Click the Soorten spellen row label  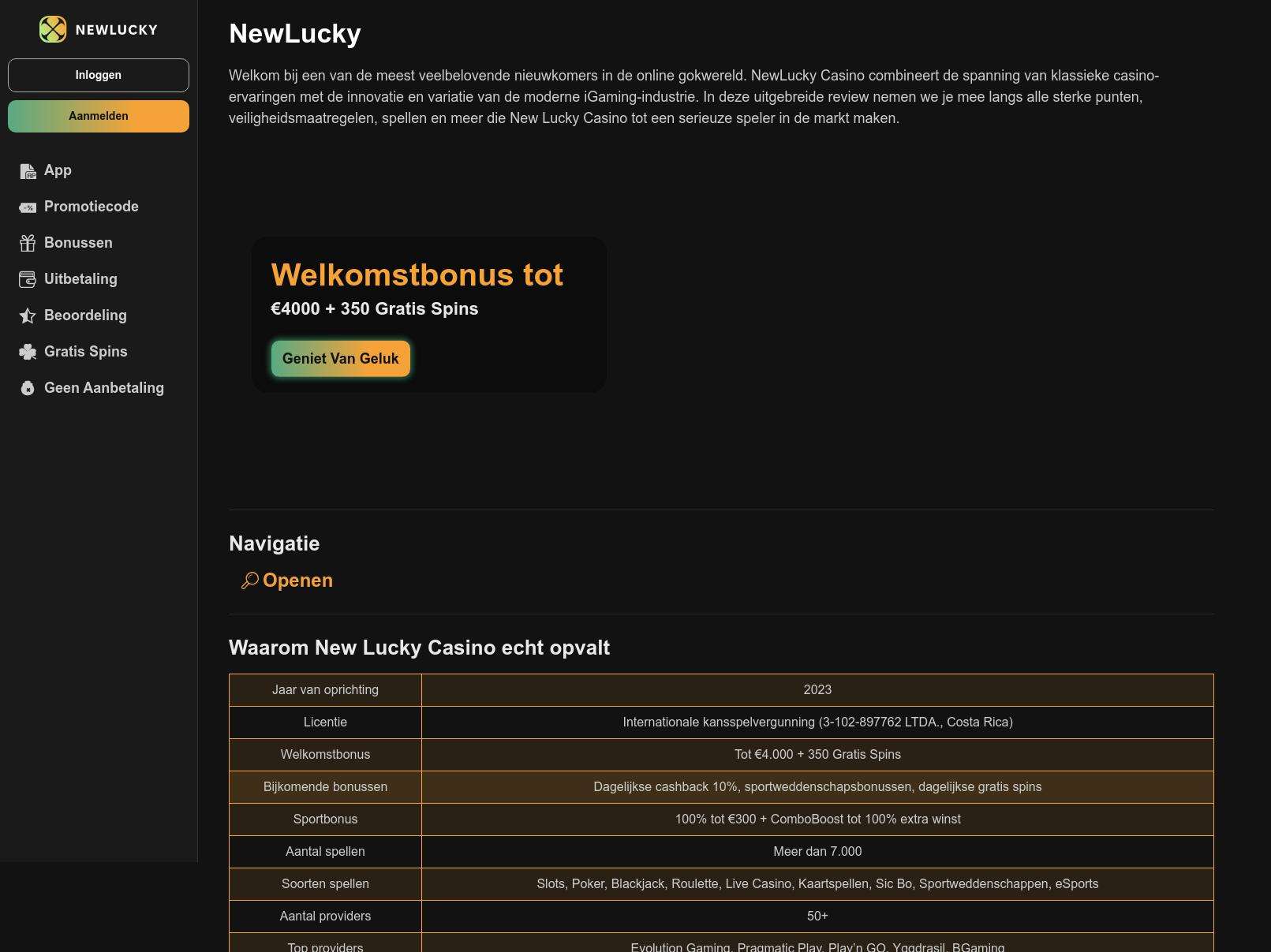click(326, 884)
